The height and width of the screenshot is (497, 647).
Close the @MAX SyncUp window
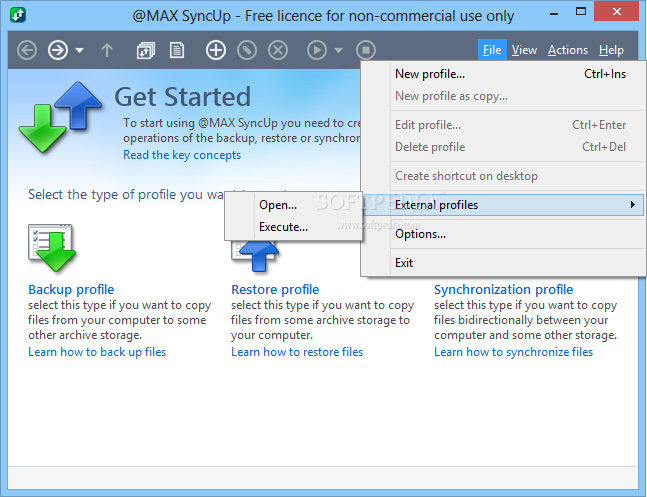(x=616, y=11)
